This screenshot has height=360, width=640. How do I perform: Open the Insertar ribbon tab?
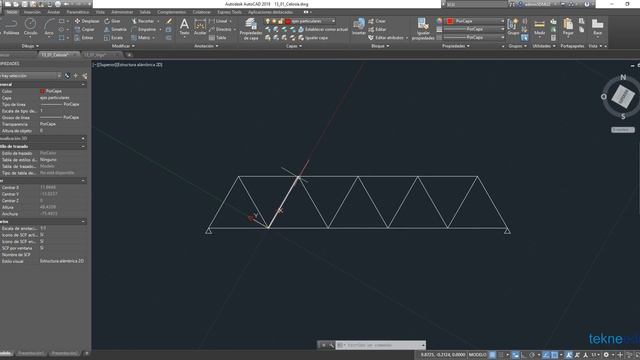click(x=32, y=12)
